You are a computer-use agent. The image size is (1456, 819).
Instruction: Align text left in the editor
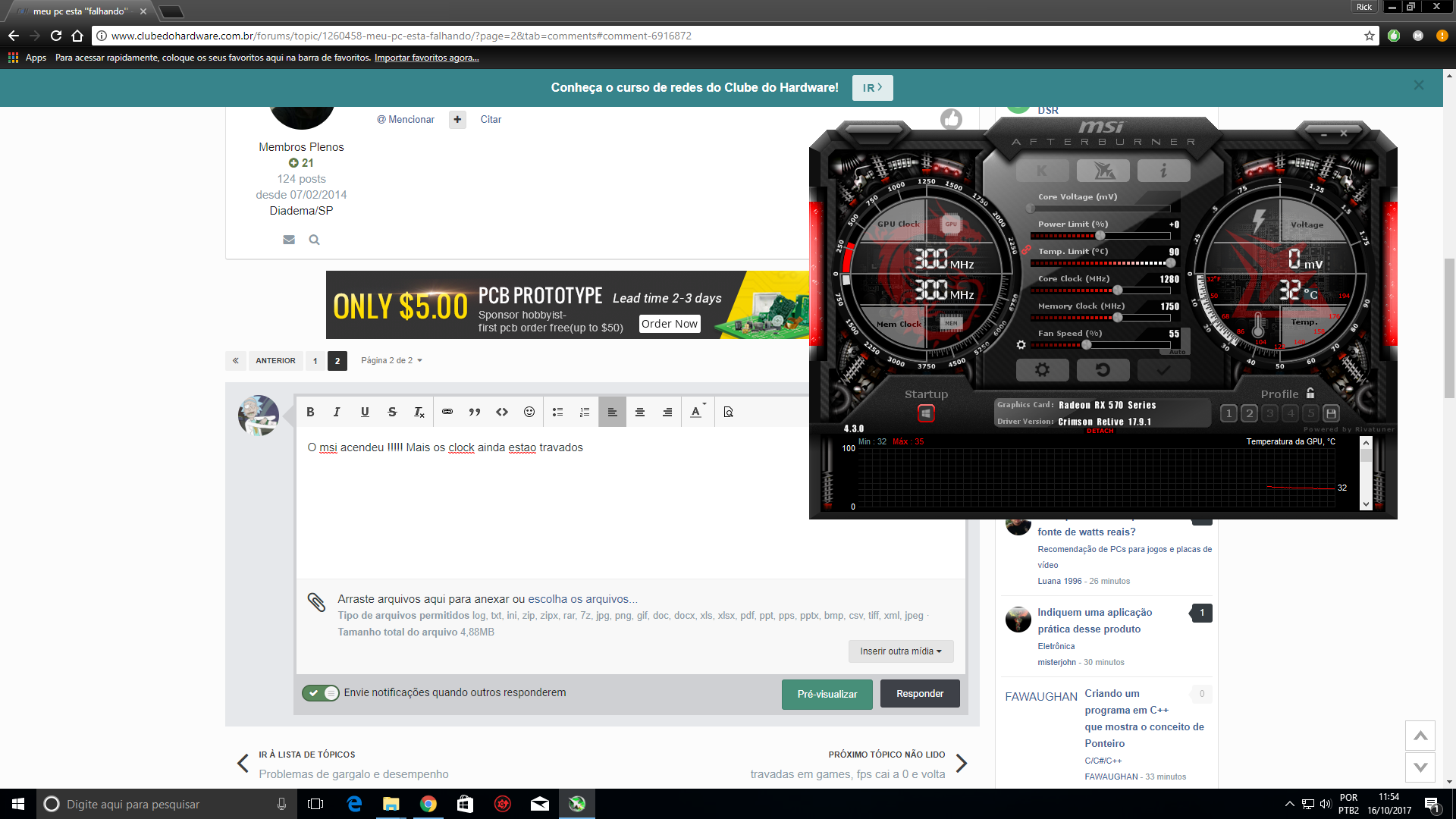(x=612, y=412)
